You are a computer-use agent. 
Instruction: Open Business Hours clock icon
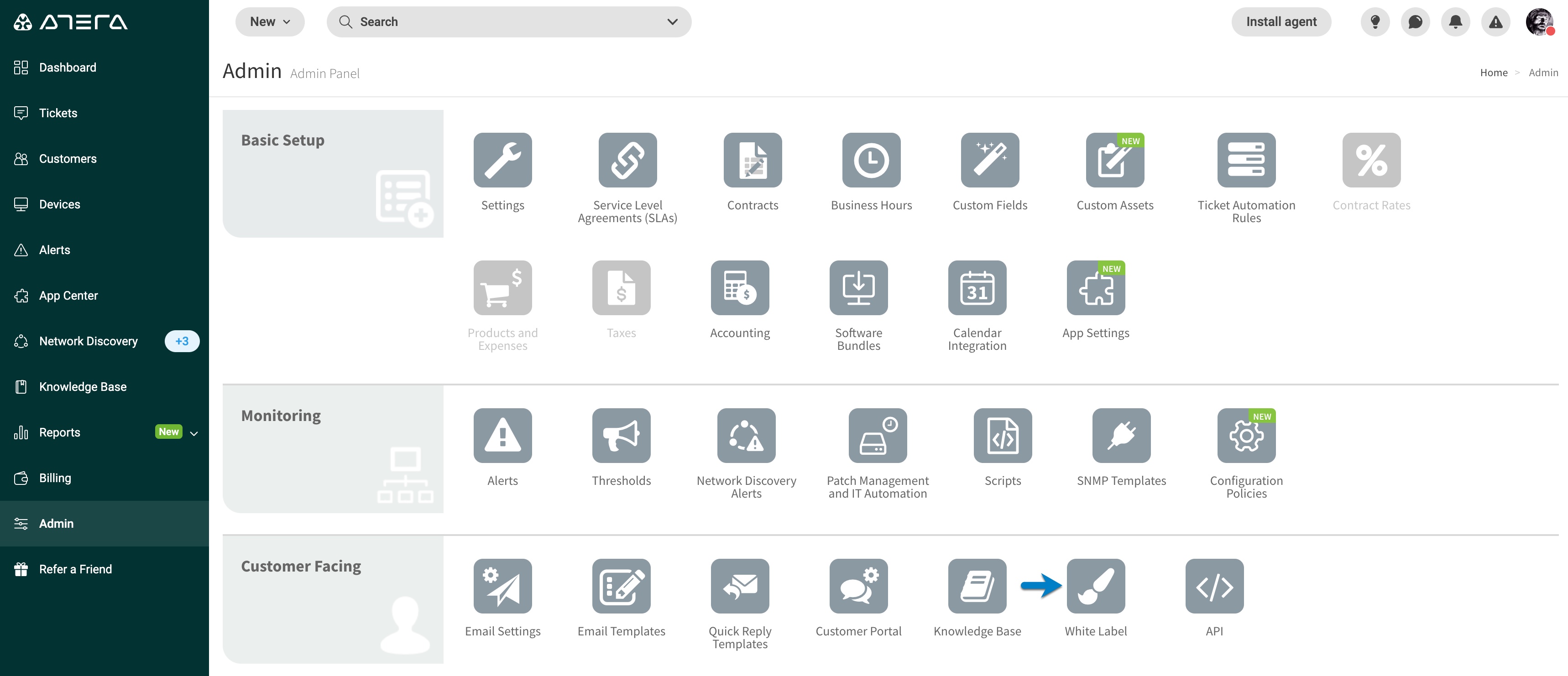871,160
